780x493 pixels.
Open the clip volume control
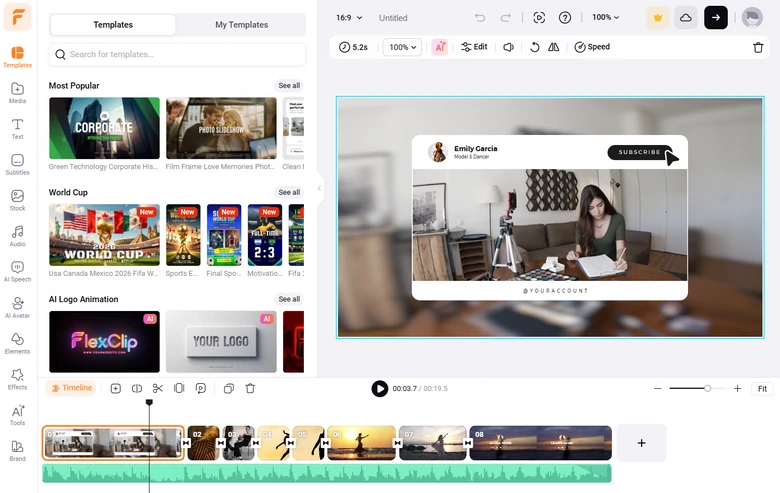[x=508, y=47]
